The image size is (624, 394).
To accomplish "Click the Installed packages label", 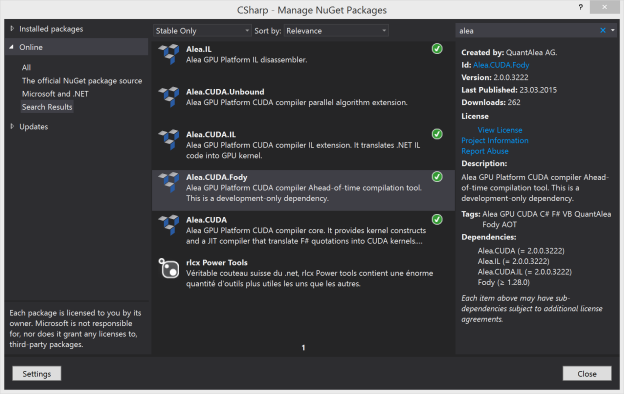I will pyautogui.click(x=51, y=29).
